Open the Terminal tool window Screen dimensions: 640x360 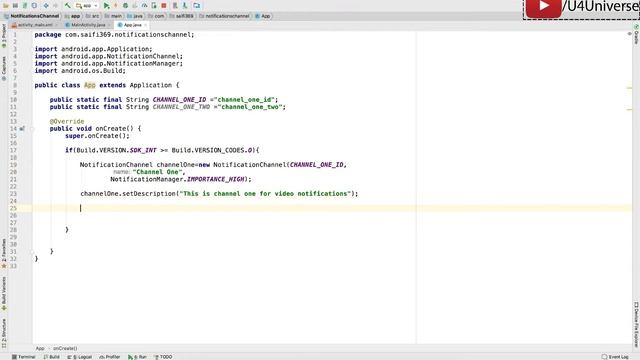(24, 357)
